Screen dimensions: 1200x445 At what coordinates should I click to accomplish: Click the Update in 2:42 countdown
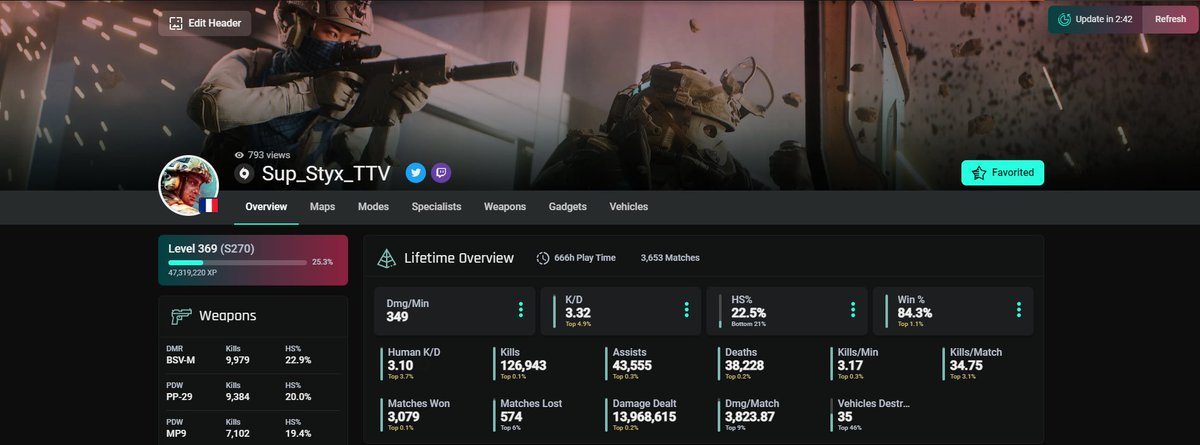tap(1104, 19)
